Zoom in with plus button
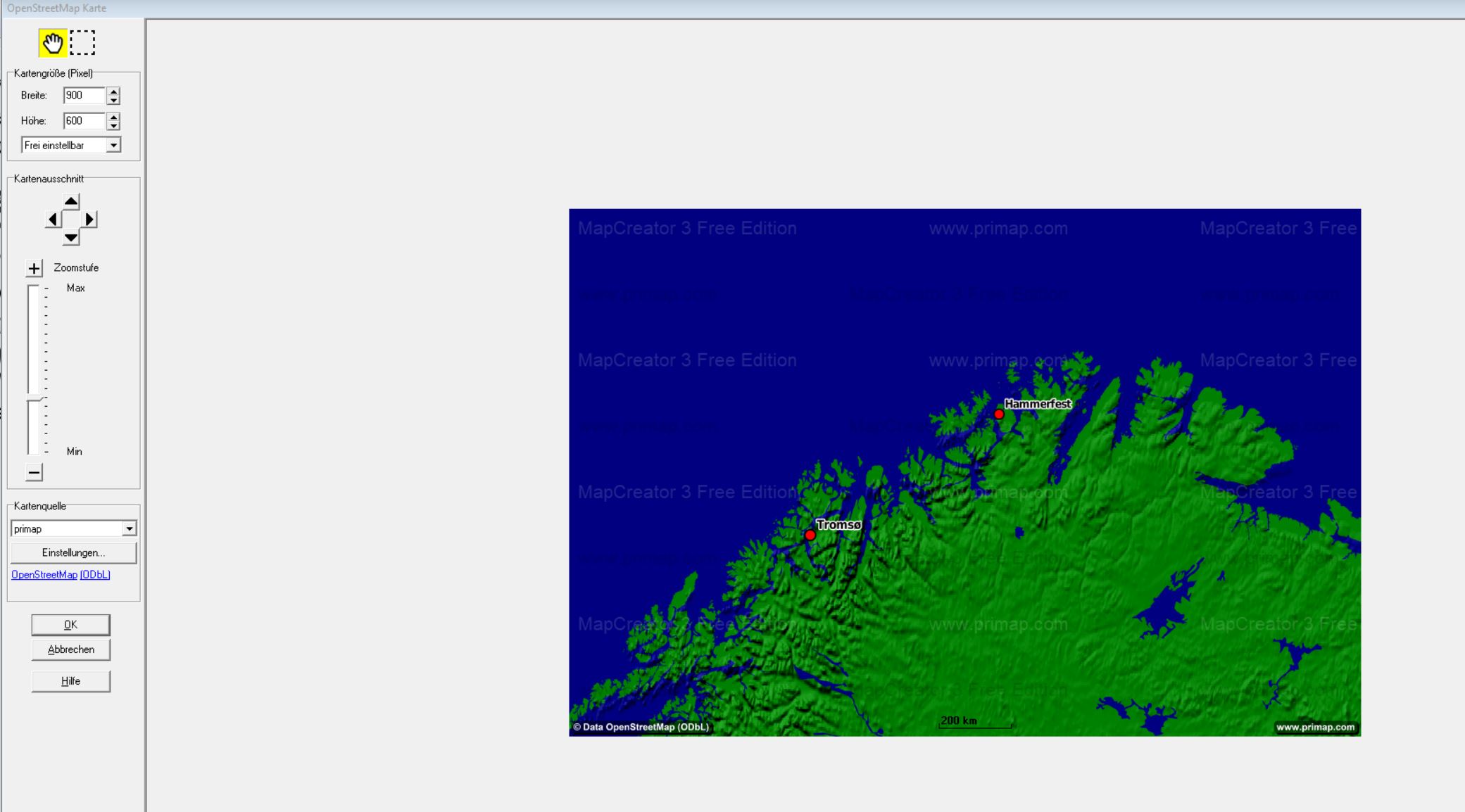The image size is (1465, 812). click(34, 268)
